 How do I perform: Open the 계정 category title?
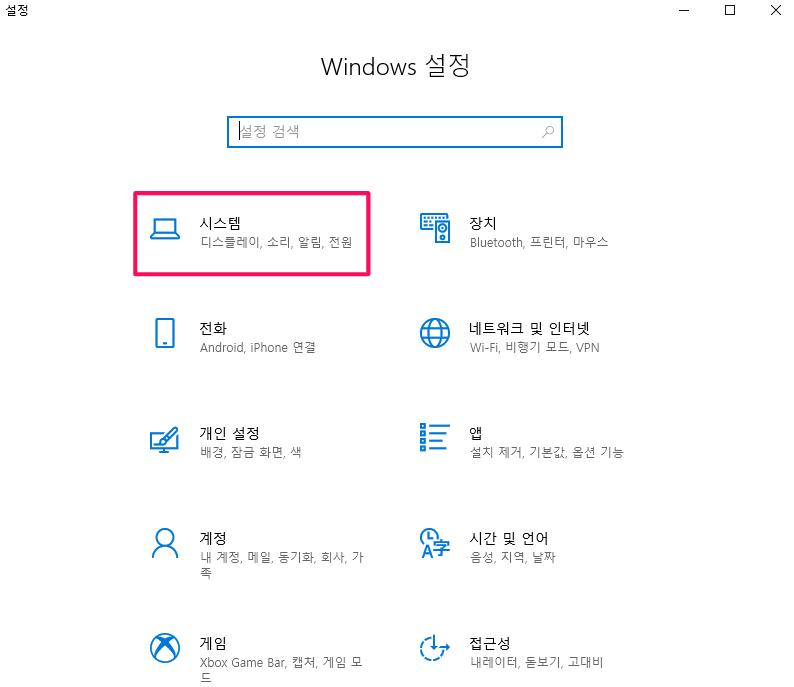tap(213, 538)
